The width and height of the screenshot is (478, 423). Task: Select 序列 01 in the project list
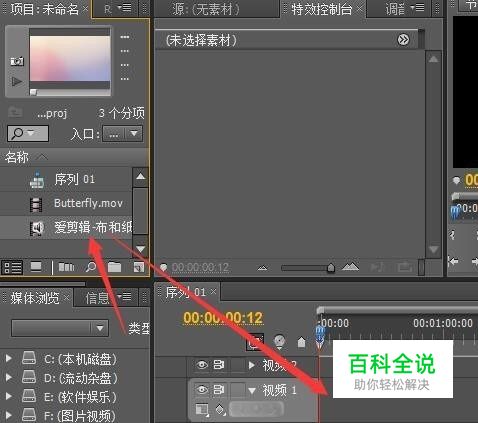tap(75, 180)
